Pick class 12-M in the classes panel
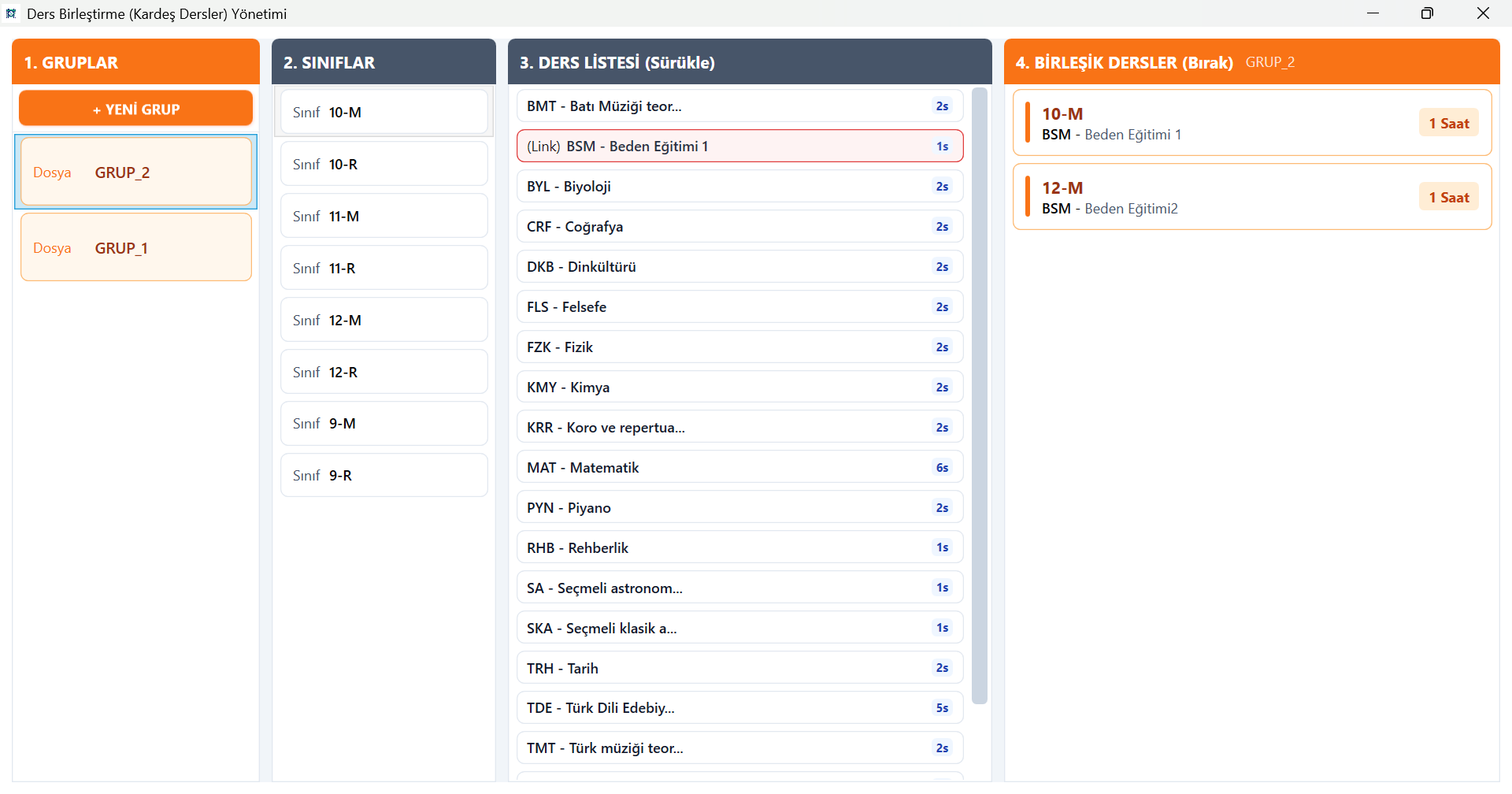This screenshot has height=794, width=1512. [384, 320]
